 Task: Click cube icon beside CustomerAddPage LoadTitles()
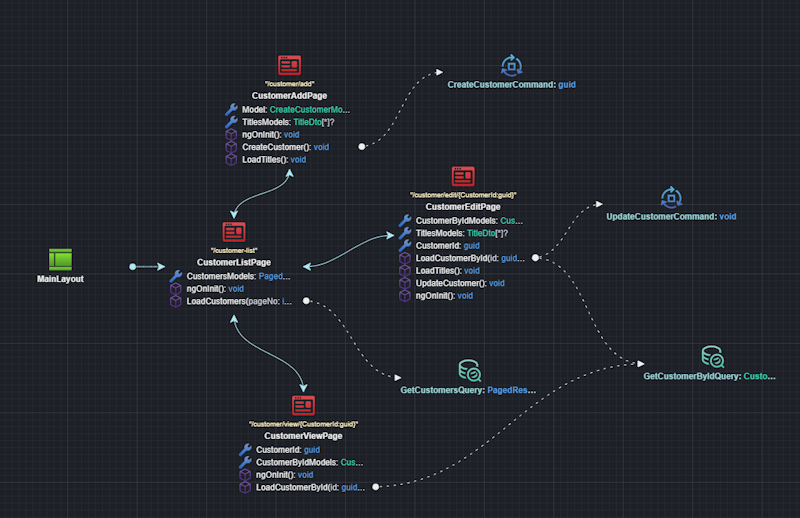(231, 159)
